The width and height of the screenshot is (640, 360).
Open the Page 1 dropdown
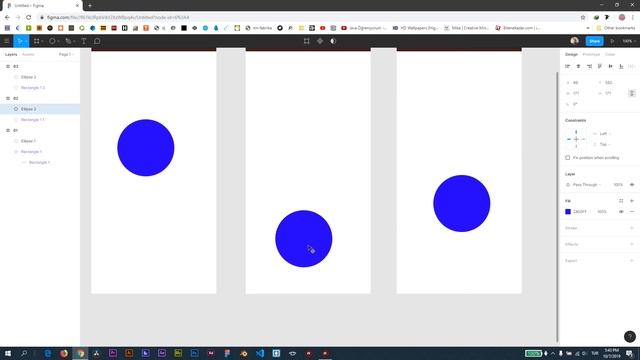point(66,54)
